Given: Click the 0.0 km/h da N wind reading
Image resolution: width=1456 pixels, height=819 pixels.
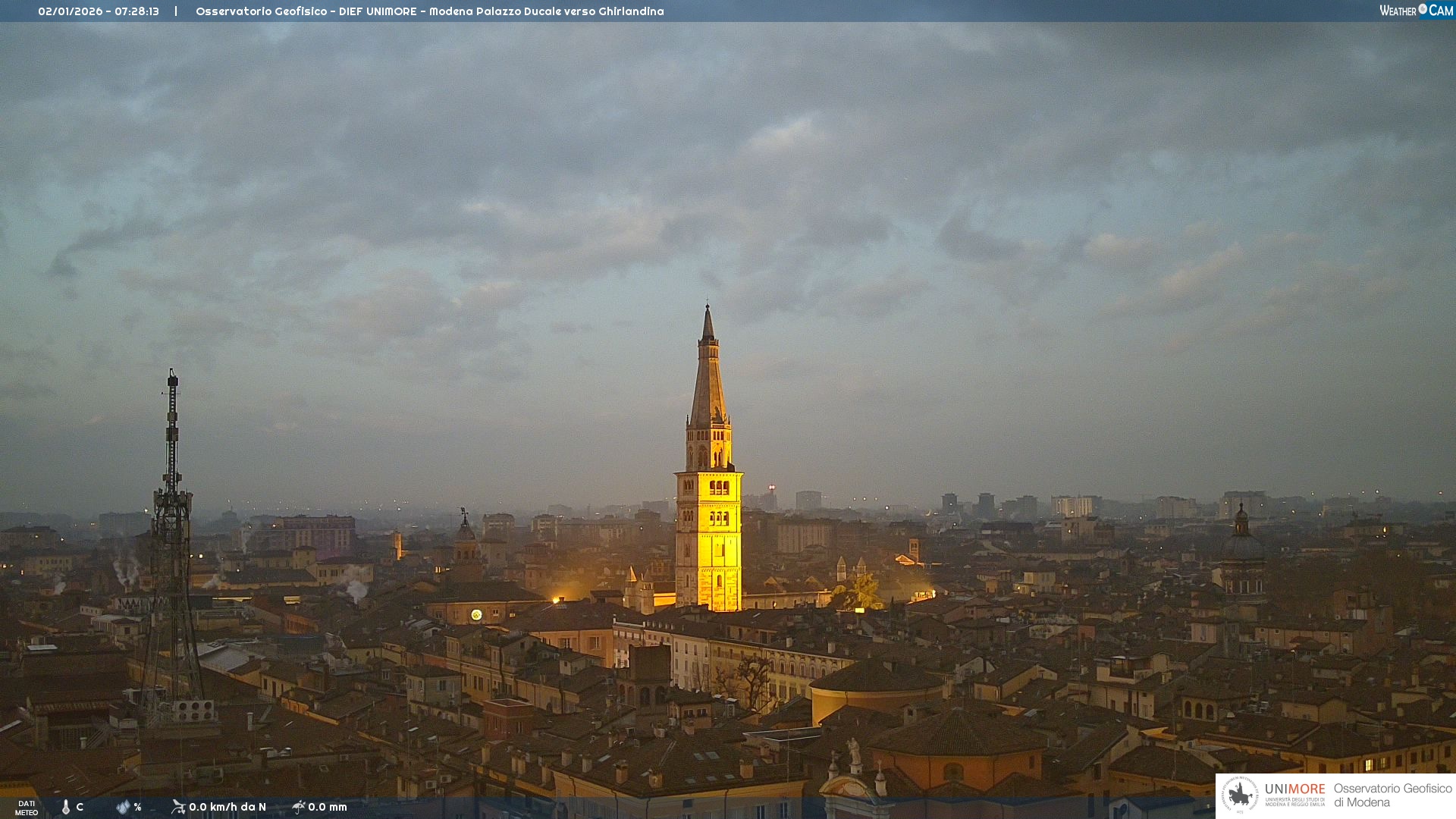Looking at the screenshot, I should pyautogui.click(x=227, y=807).
